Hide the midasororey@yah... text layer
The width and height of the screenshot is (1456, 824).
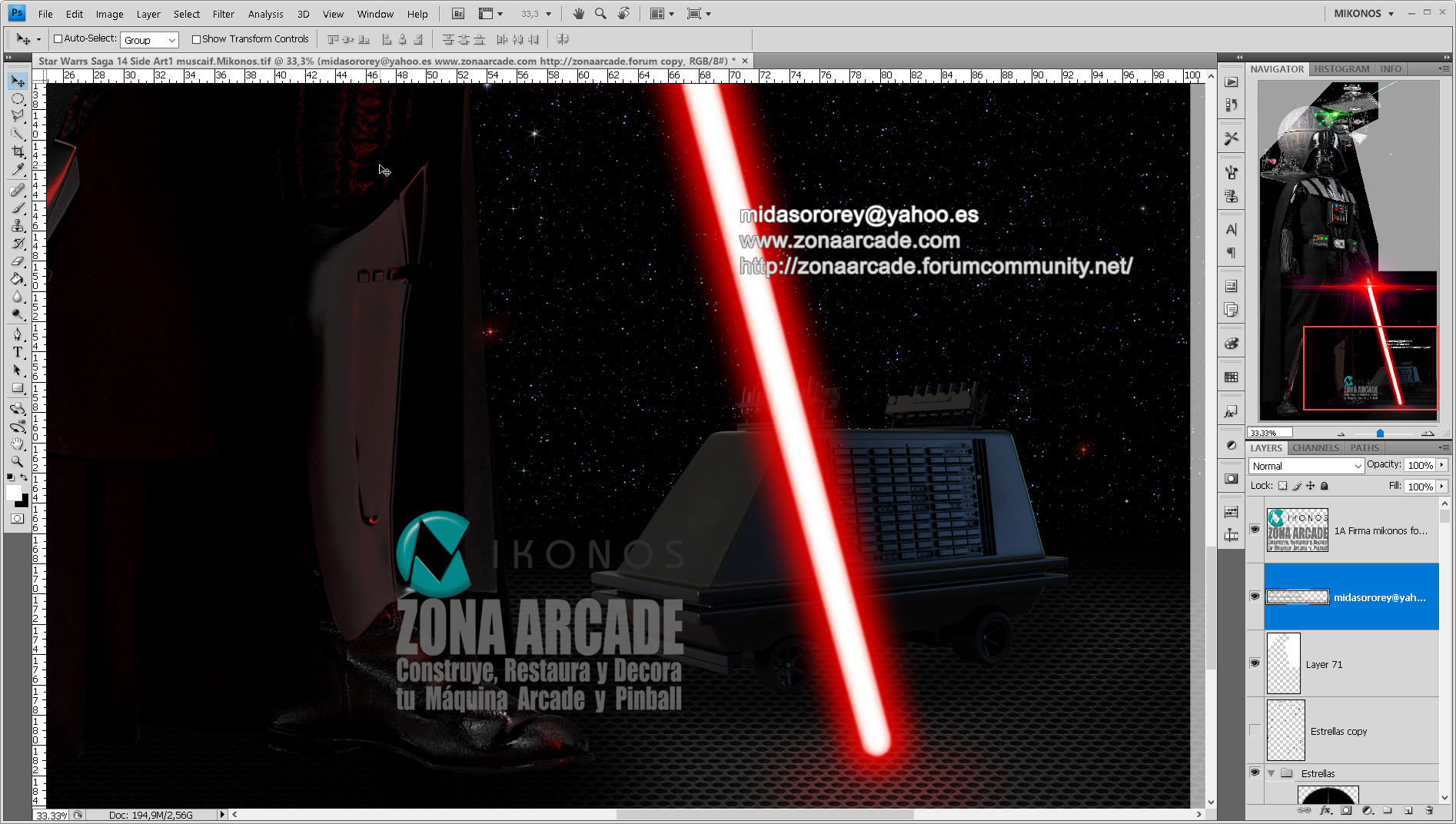[1255, 596]
